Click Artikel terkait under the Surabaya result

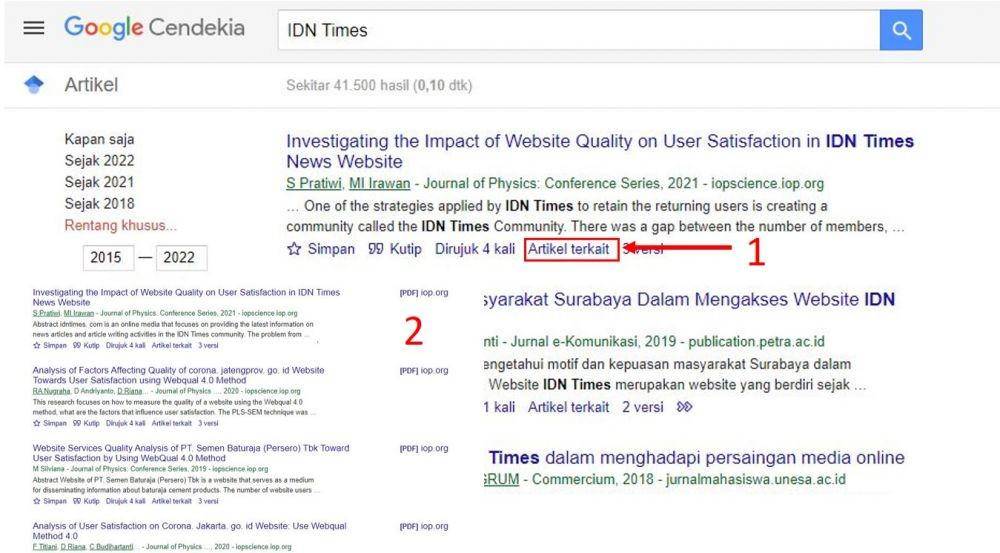[568, 407]
